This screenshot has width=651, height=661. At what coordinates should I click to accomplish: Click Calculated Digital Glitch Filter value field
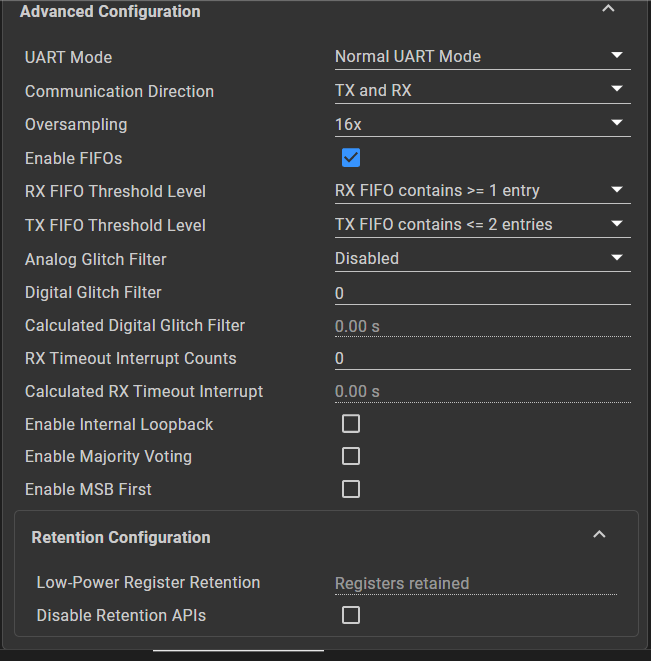coord(482,326)
